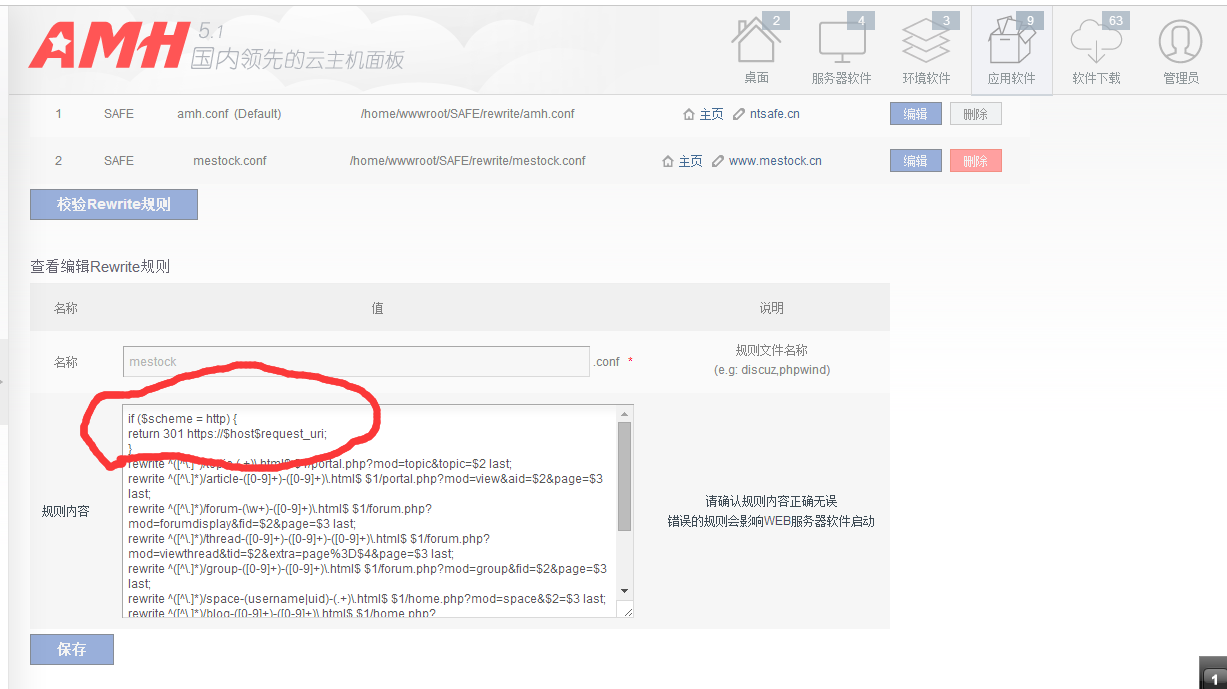This screenshot has height=689, width=1227.
Task: Click 校验Rewrite规则 button
Action: pyautogui.click(x=113, y=204)
